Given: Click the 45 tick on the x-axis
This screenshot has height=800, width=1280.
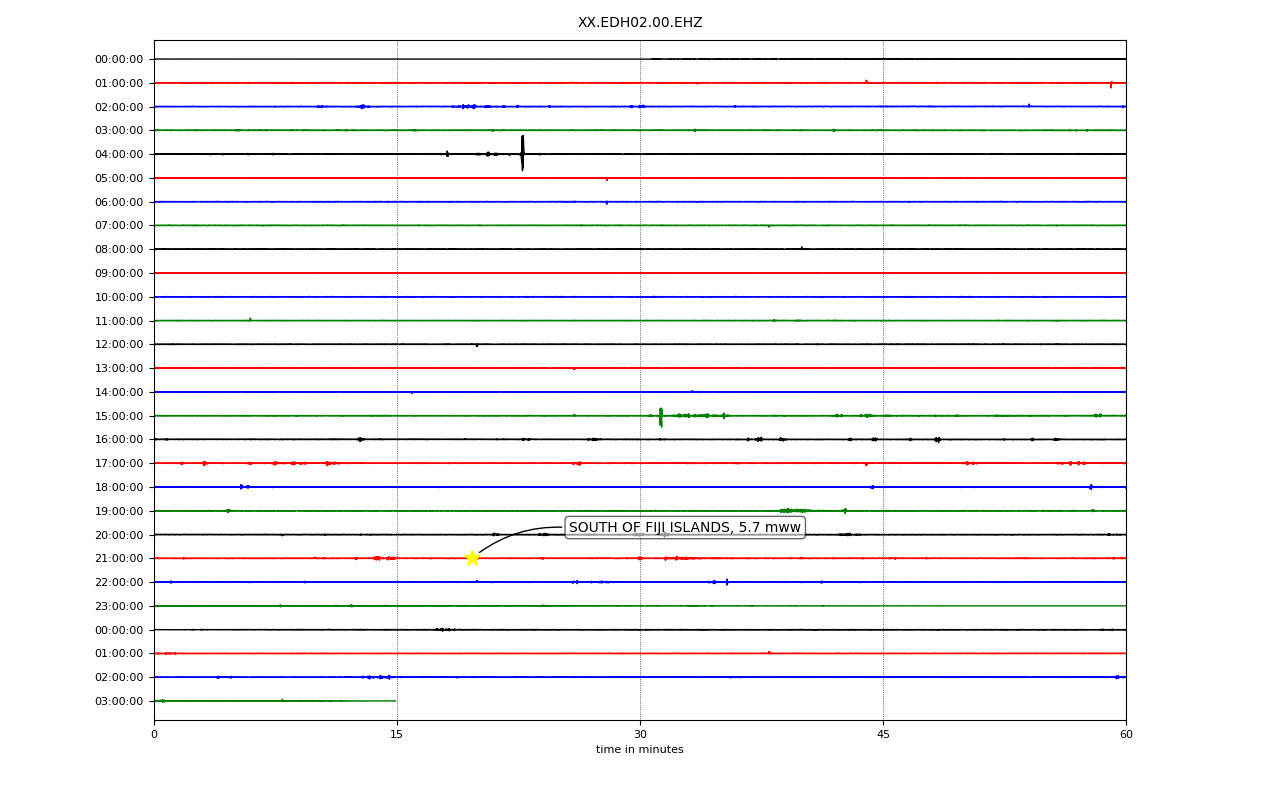Looking at the screenshot, I should (x=883, y=734).
